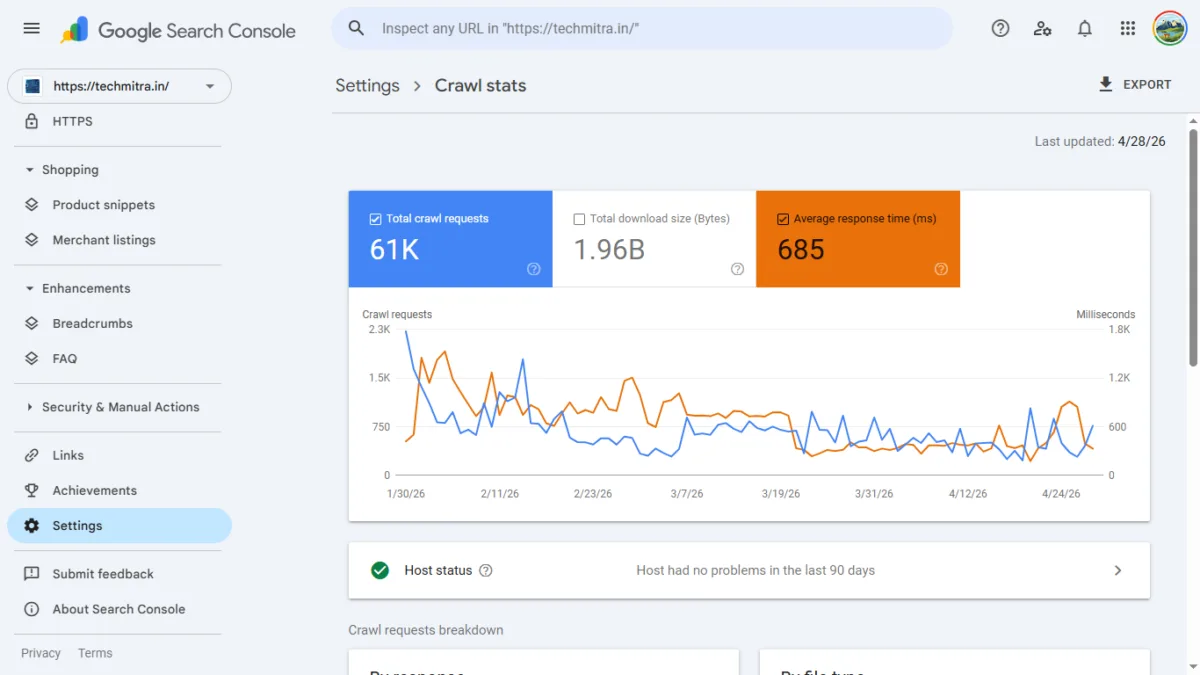Click the Settings gear icon
1200x675 pixels.
32,526
